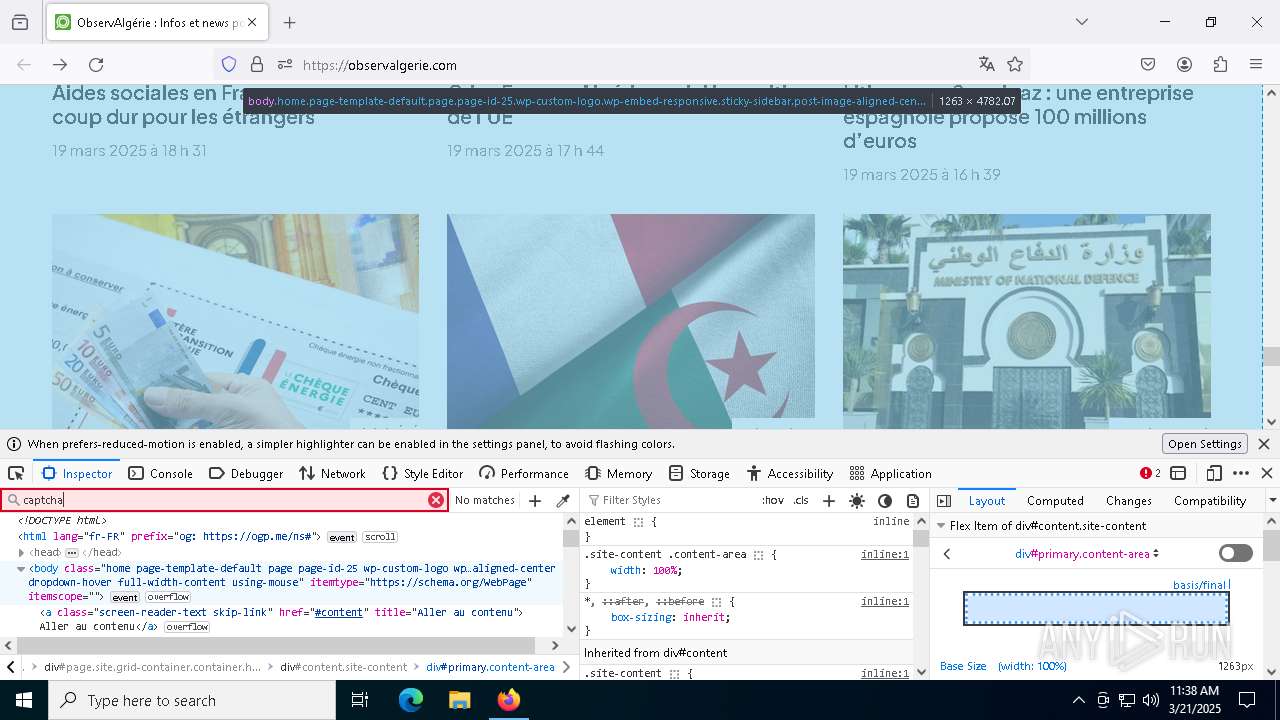Open the Style Editor tab
Screen dimensions: 1280x720
[x=422, y=473]
